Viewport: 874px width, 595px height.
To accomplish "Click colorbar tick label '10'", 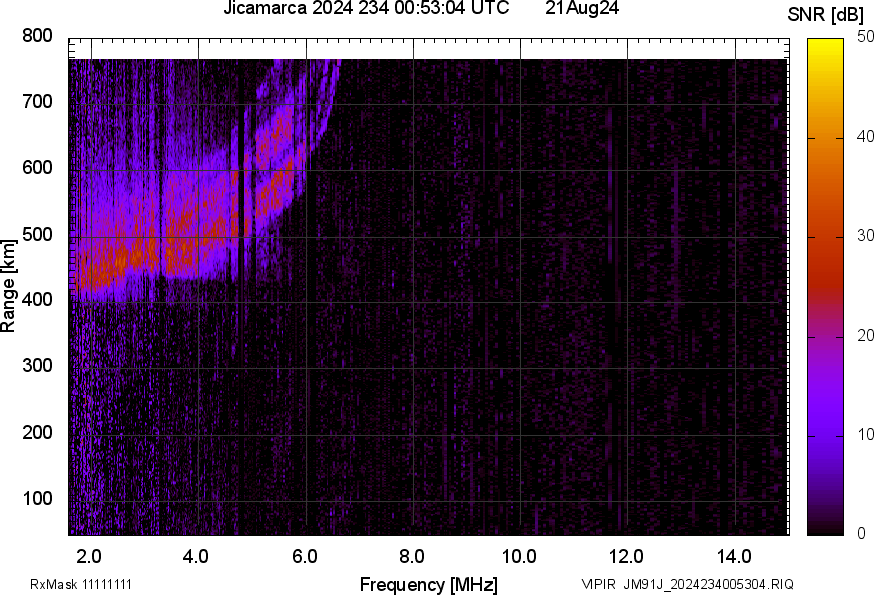I will [865, 434].
